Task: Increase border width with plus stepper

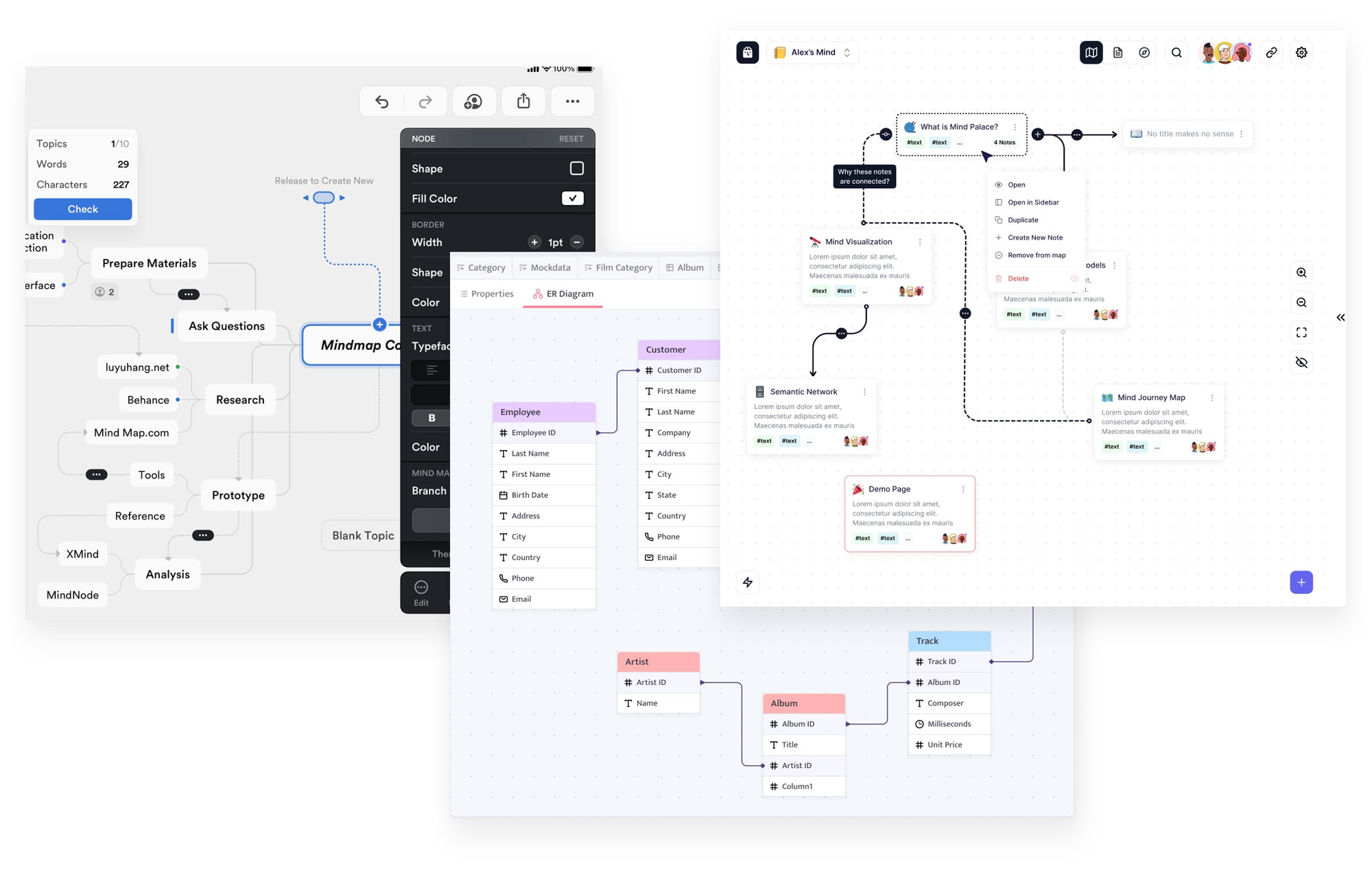Action: pos(534,242)
